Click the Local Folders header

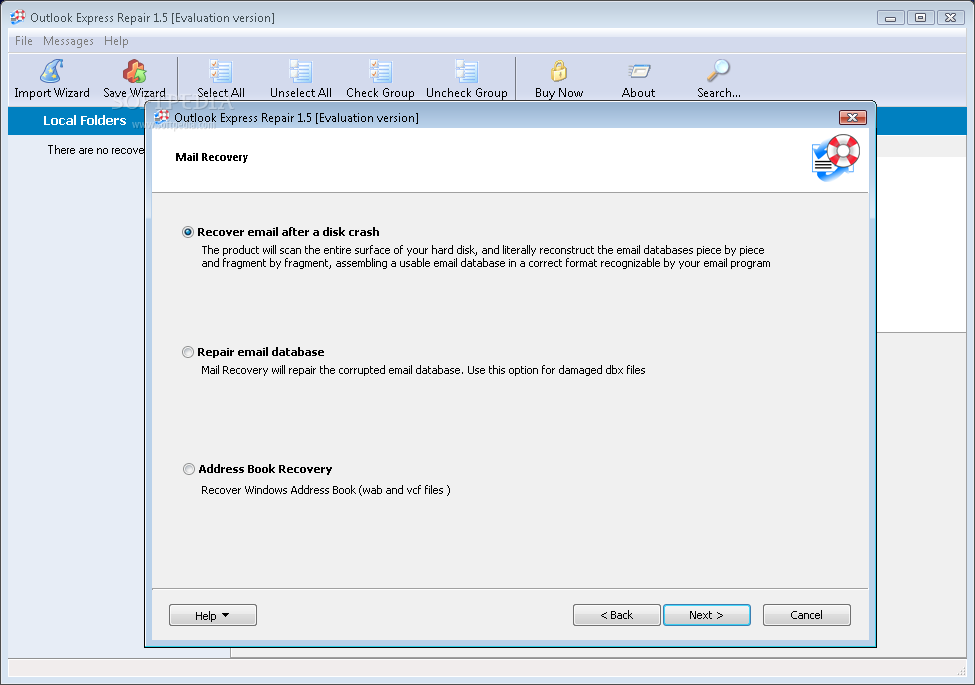point(85,121)
